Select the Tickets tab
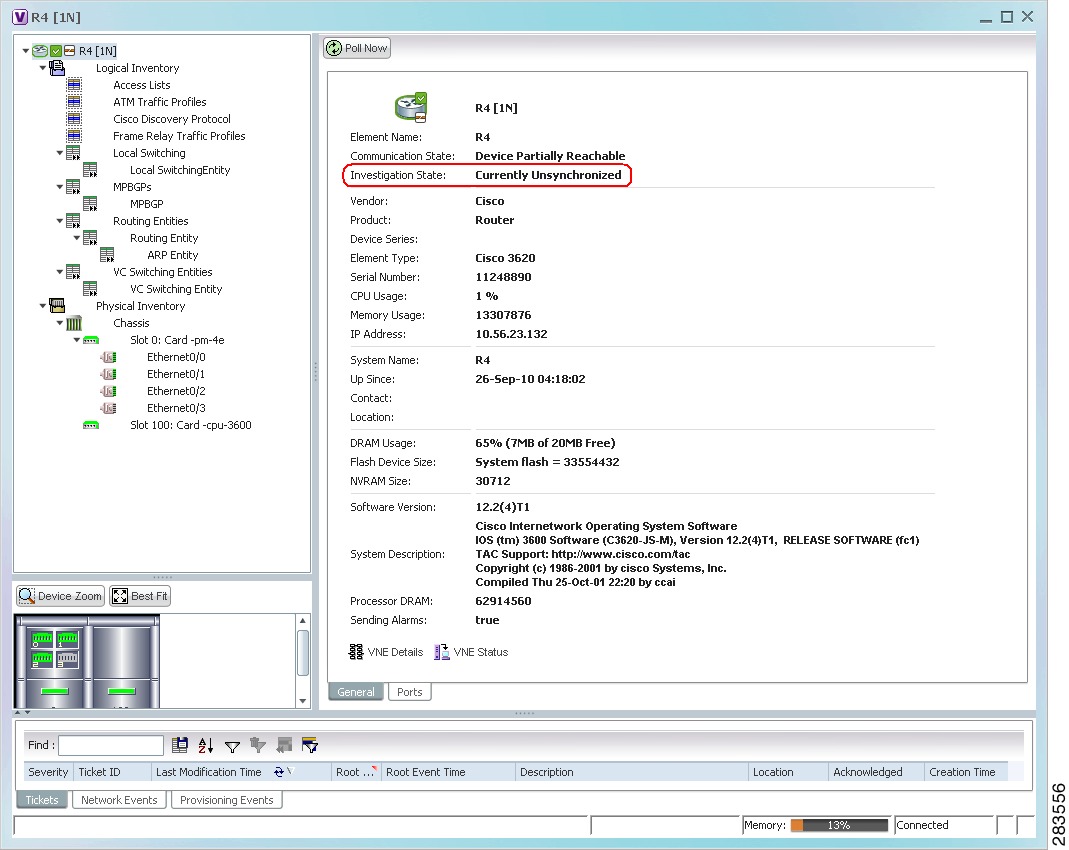 (x=42, y=800)
